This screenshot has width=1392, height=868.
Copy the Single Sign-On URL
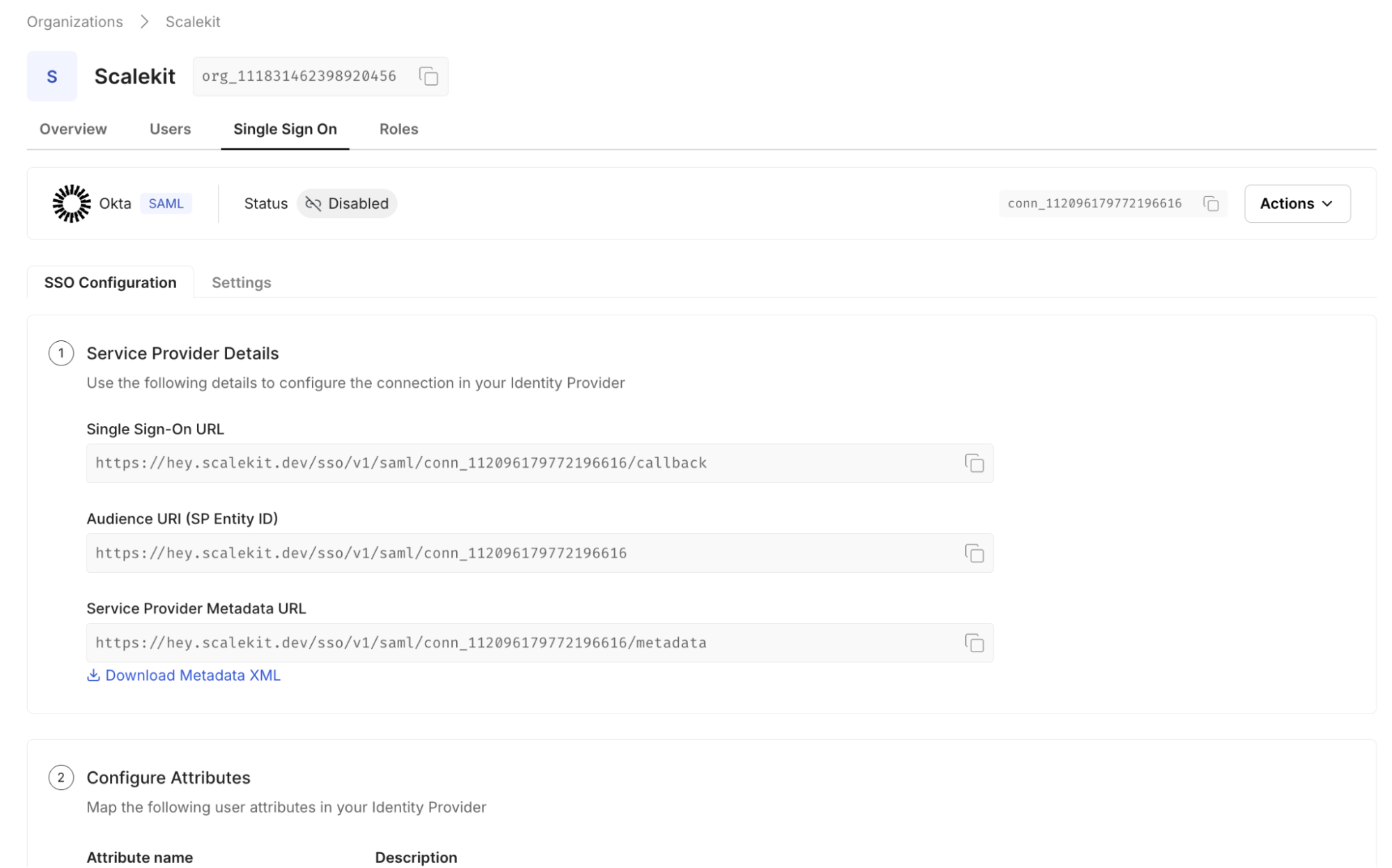pyautogui.click(x=974, y=463)
